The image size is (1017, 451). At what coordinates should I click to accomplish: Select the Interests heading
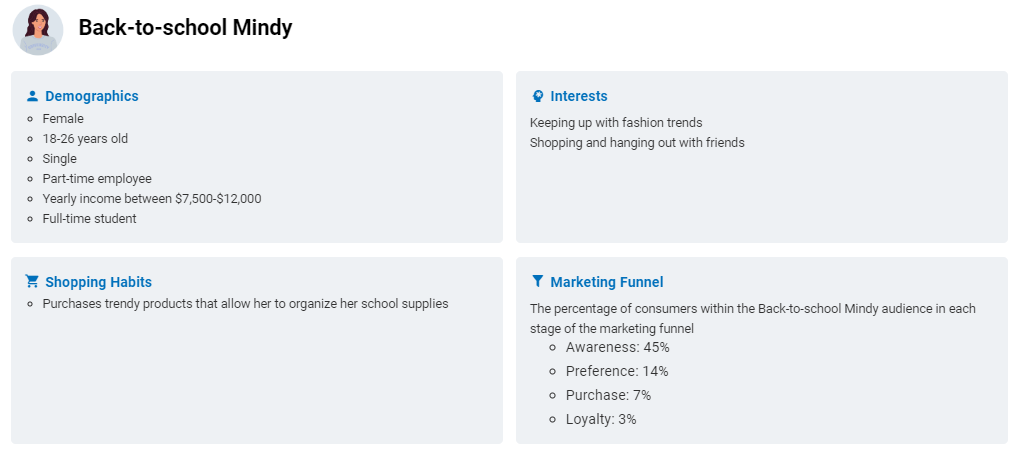(579, 96)
